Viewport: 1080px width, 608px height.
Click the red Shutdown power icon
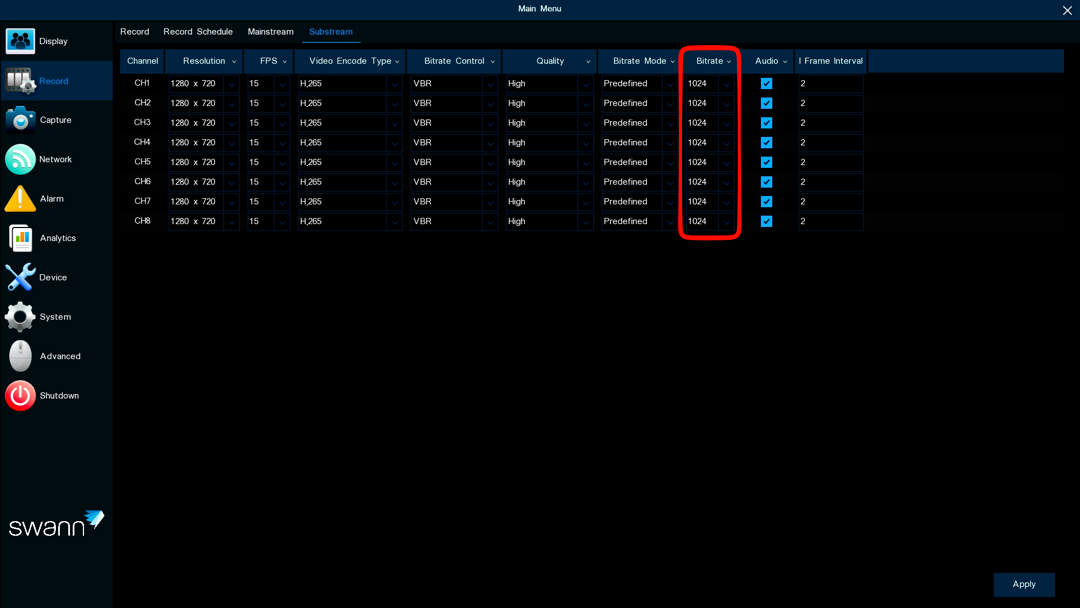(20, 396)
